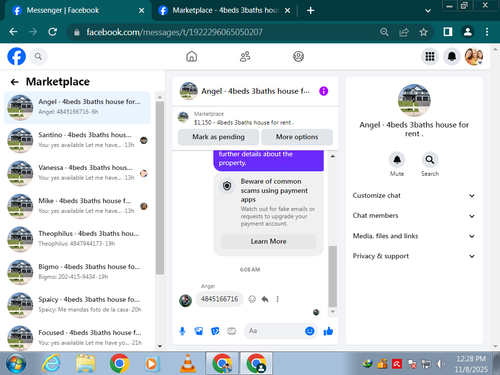The width and height of the screenshot is (500, 375).
Task: Open the Friends icon in top navigation
Action: tap(245, 56)
